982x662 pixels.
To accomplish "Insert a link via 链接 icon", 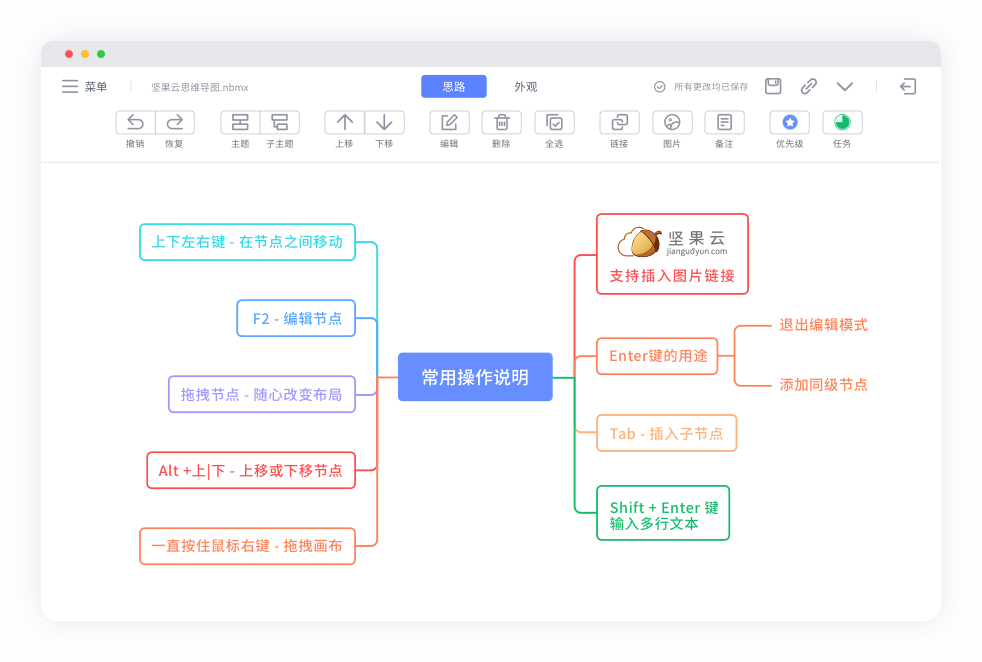I will point(619,122).
